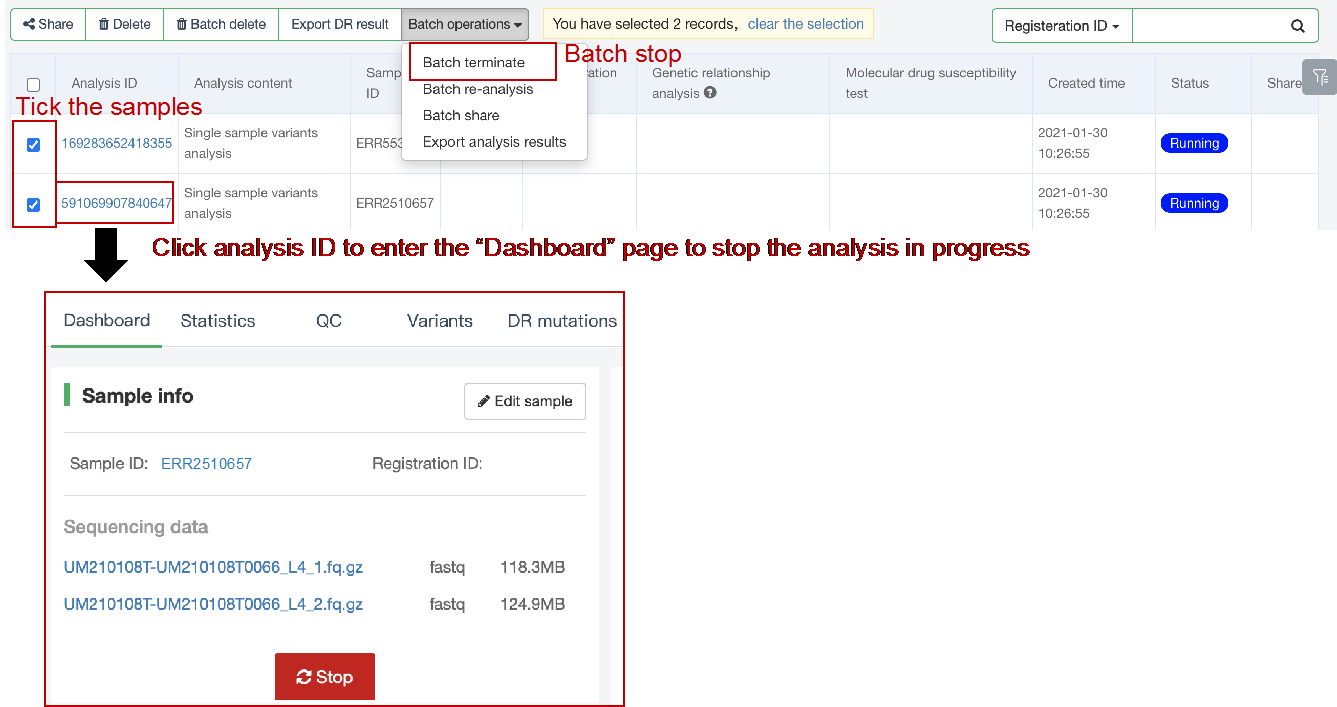The height and width of the screenshot is (707, 1337).
Task: Switch to the Statistics tab
Action: 218,321
